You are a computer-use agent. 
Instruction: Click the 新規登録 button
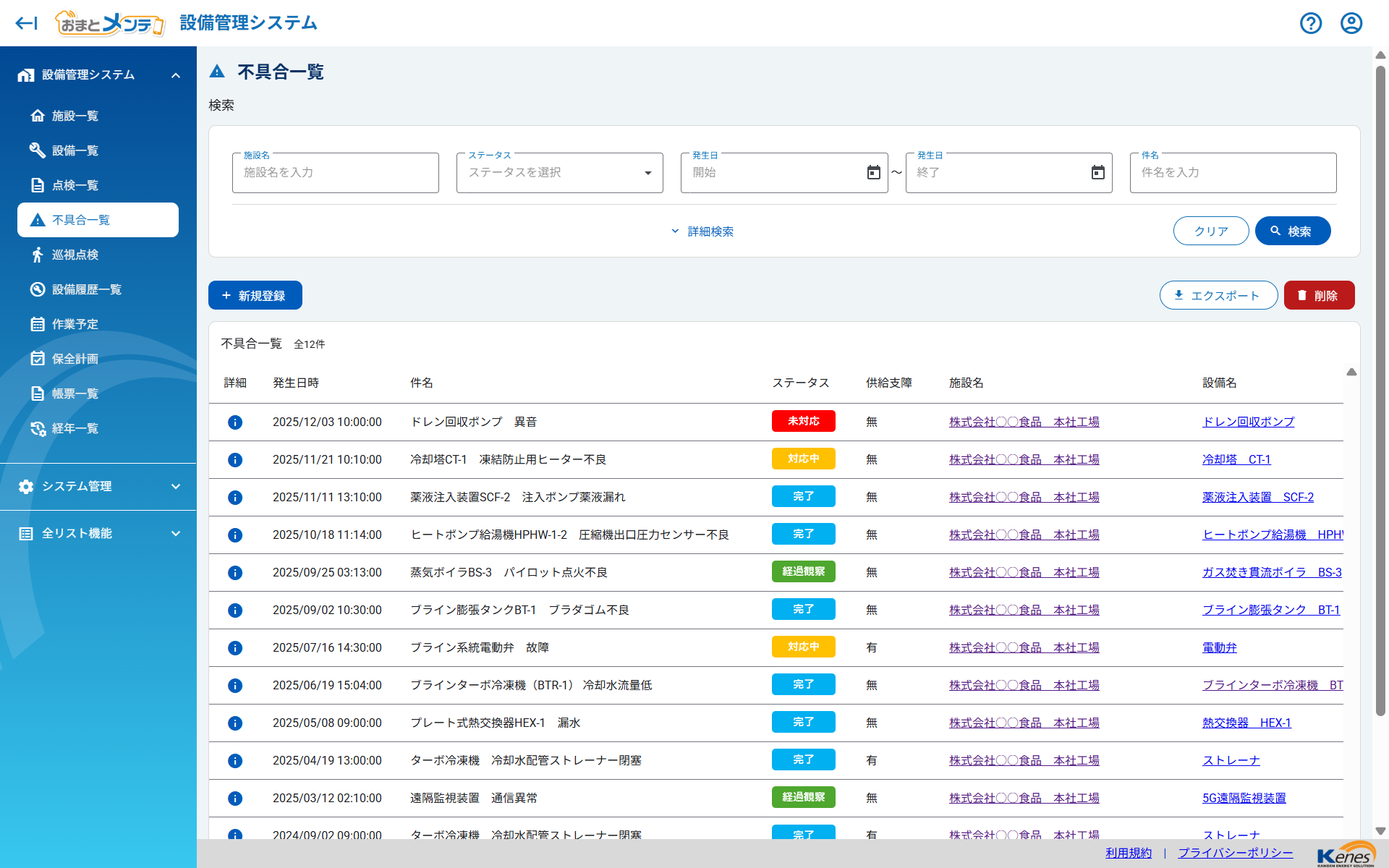tap(255, 295)
